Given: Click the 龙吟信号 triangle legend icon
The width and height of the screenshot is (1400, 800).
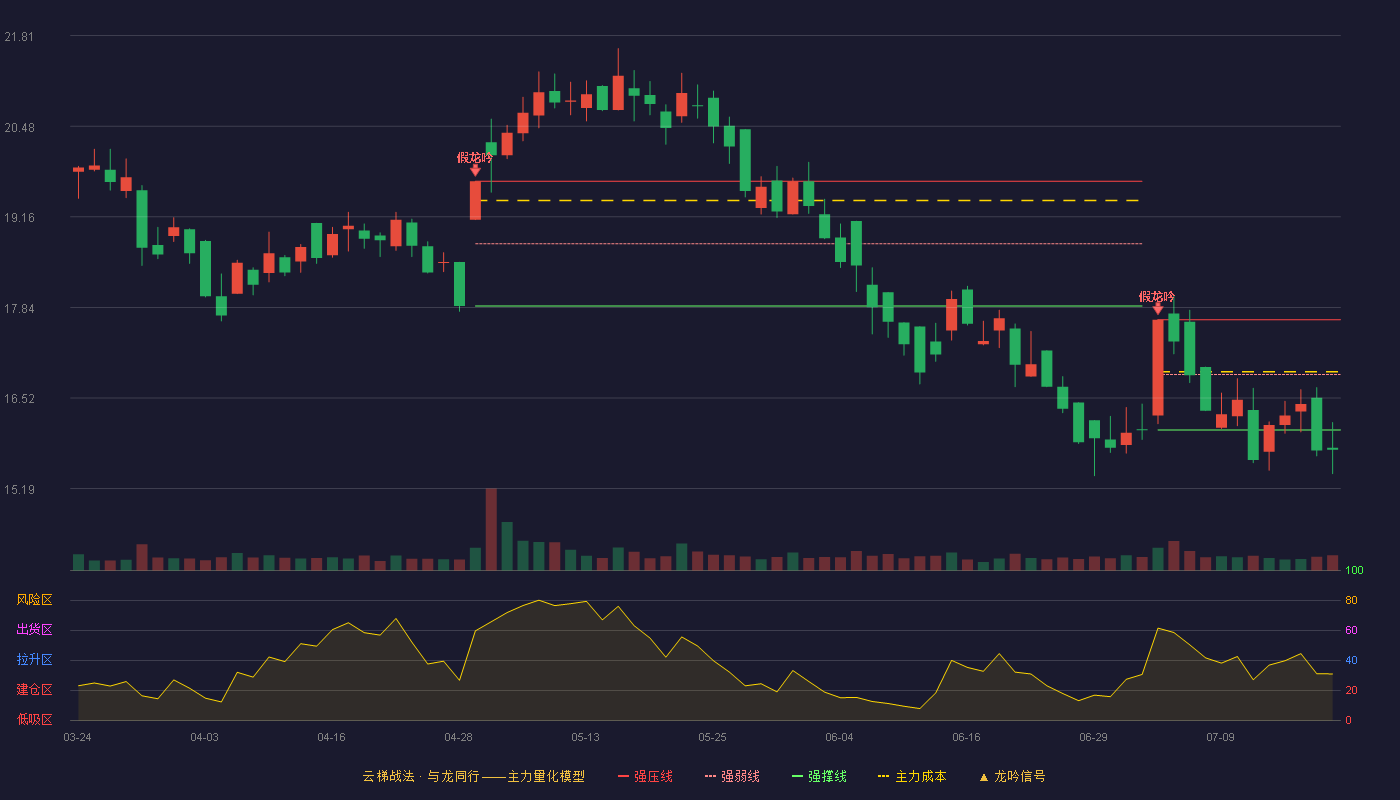Looking at the screenshot, I should click(983, 777).
